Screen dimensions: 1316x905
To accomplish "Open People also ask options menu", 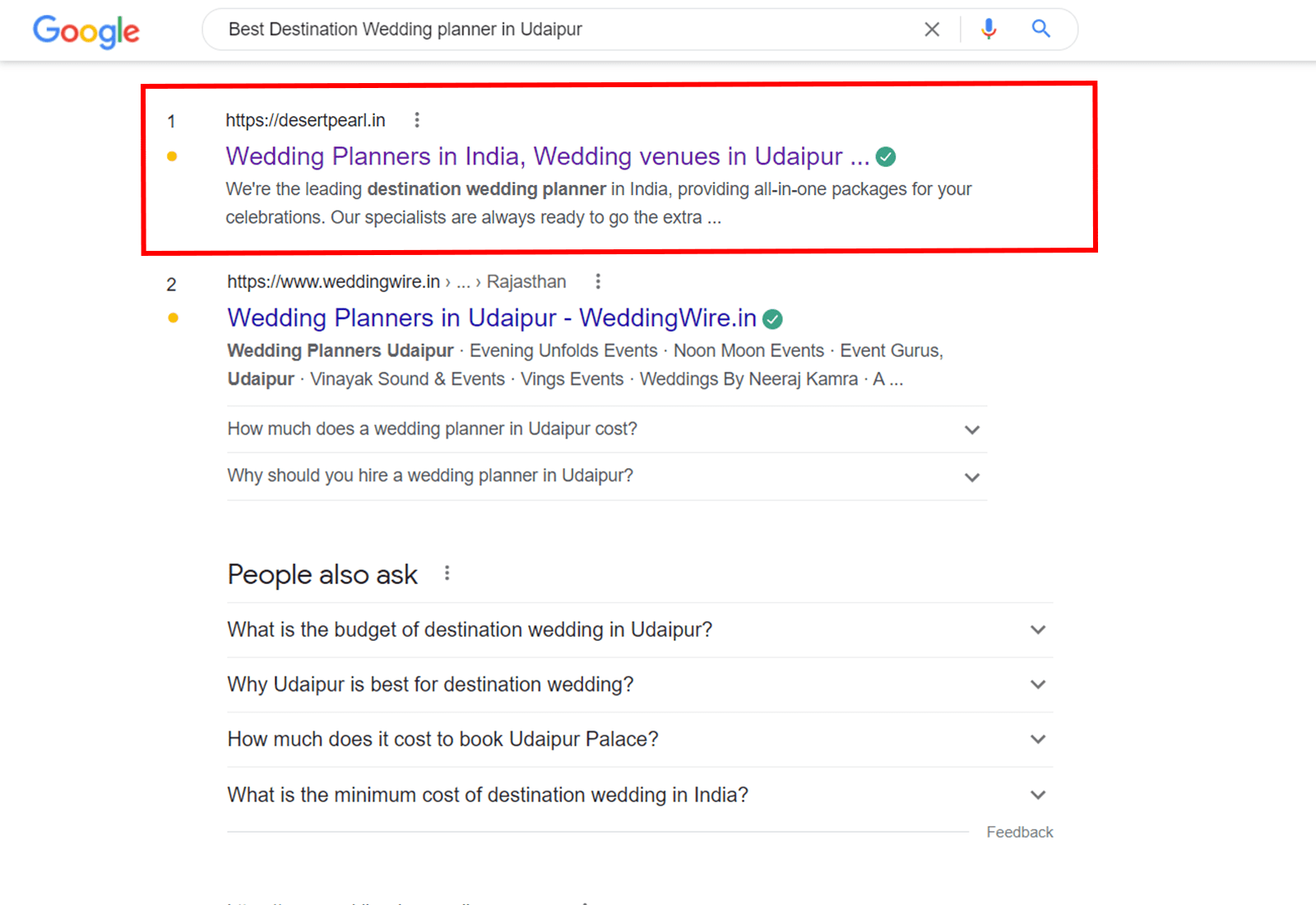I will (447, 573).
